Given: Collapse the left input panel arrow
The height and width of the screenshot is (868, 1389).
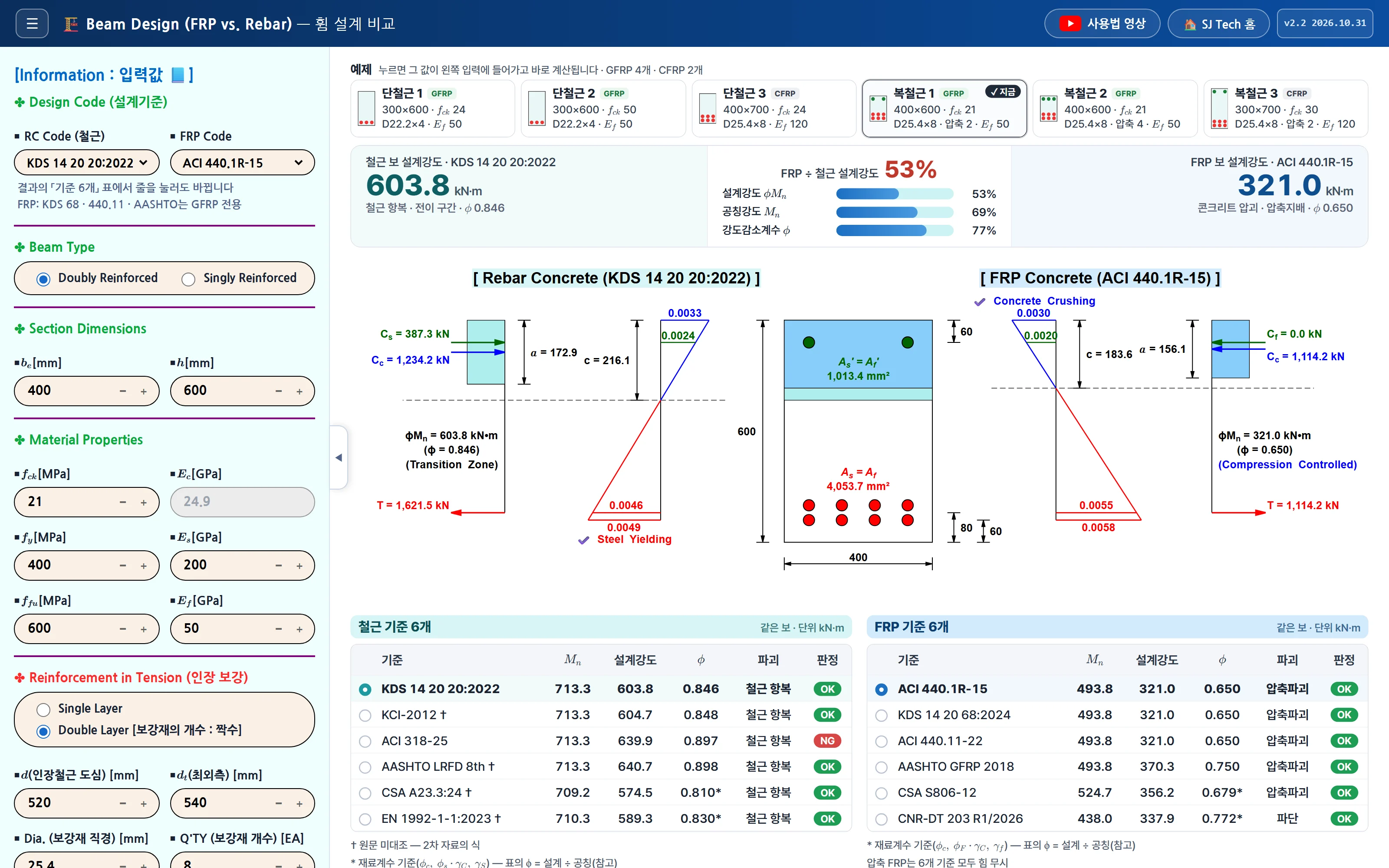Looking at the screenshot, I should (x=339, y=457).
